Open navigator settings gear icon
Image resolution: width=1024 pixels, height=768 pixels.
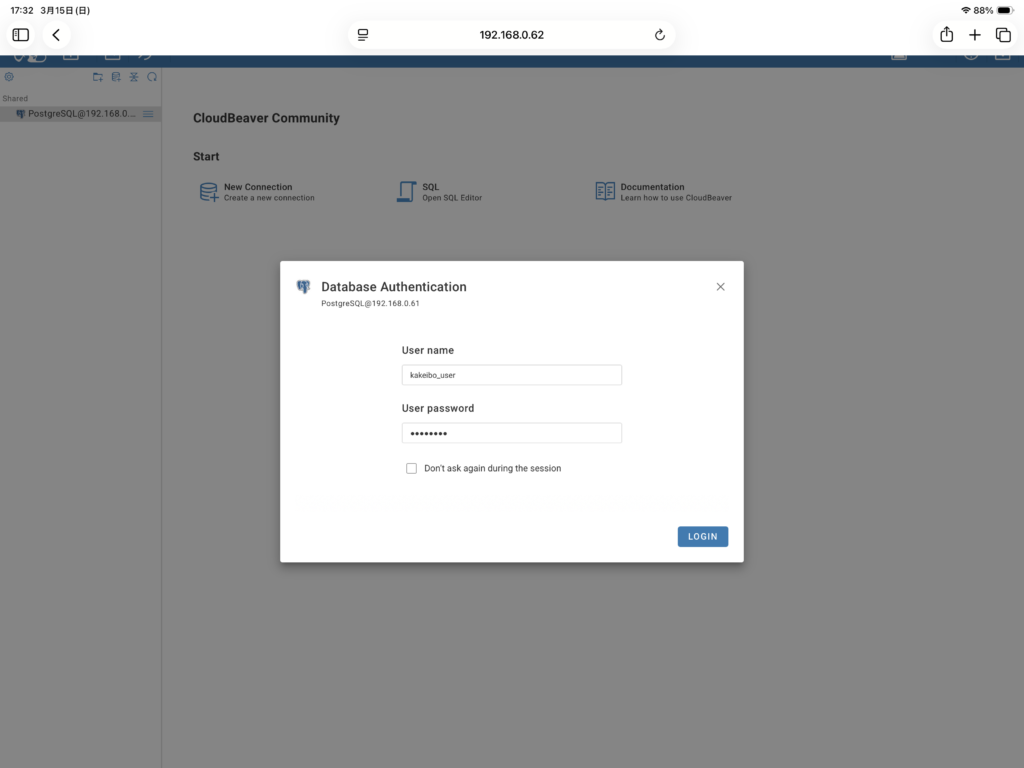pyautogui.click(x=9, y=77)
